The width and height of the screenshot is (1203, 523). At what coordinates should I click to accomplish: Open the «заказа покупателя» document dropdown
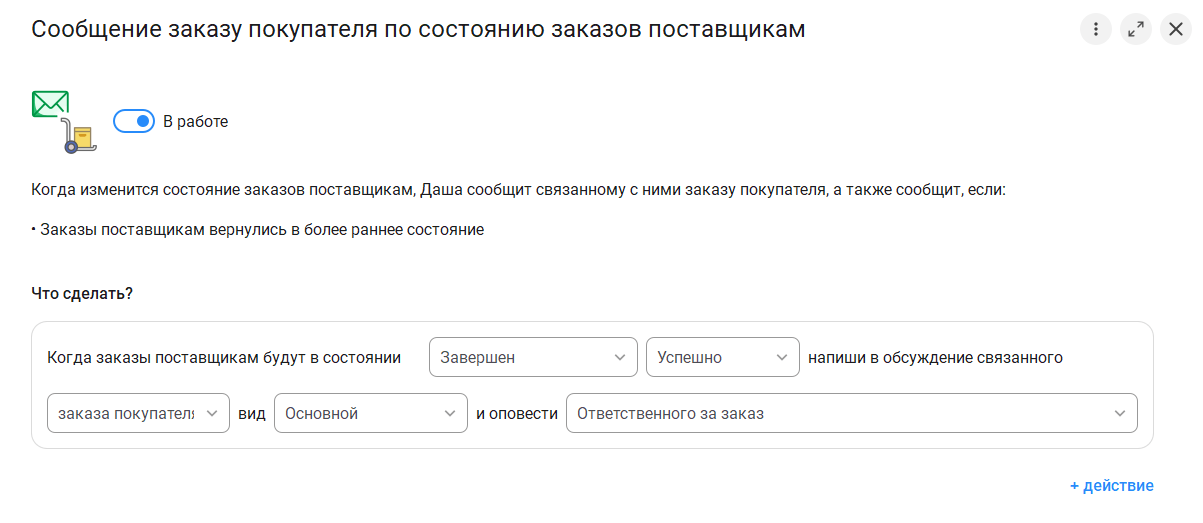coord(138,413)
